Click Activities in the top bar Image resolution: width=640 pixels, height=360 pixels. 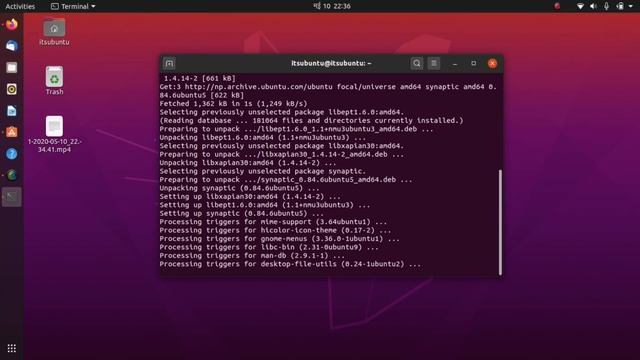(x=20, y=6)
